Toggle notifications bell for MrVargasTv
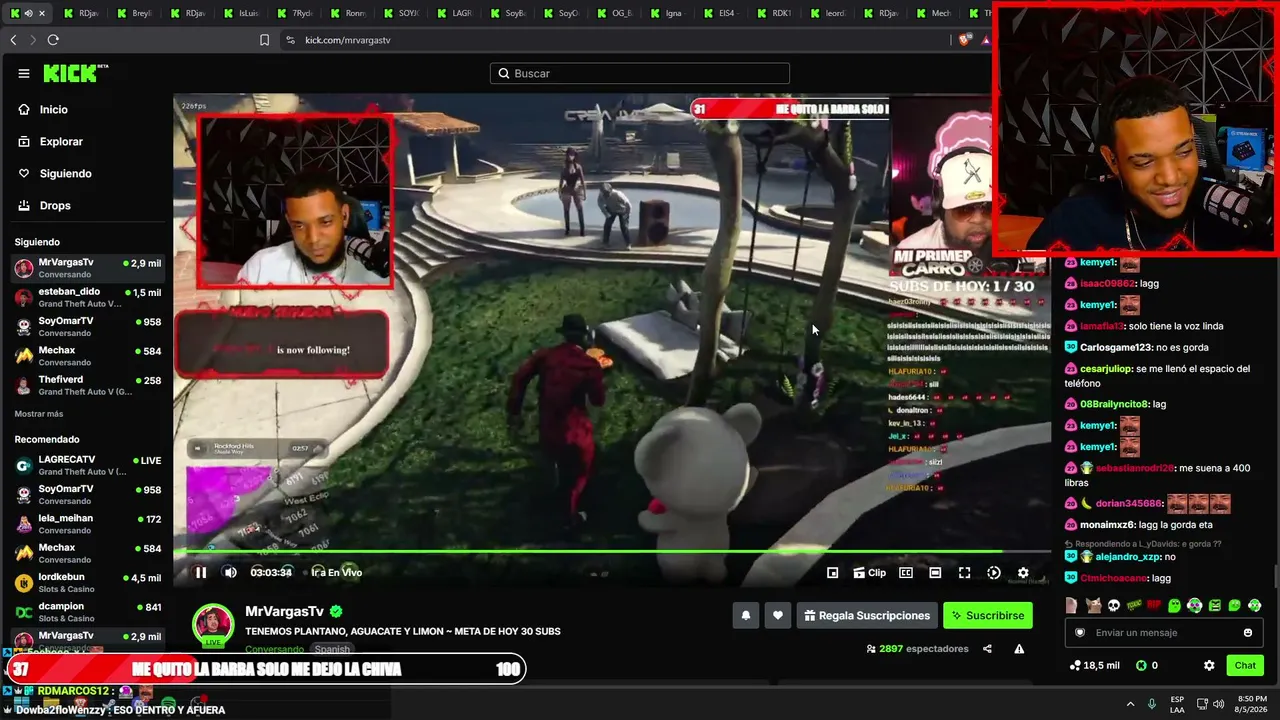This screenshot has height=720, width=1280. coord(745,616)
